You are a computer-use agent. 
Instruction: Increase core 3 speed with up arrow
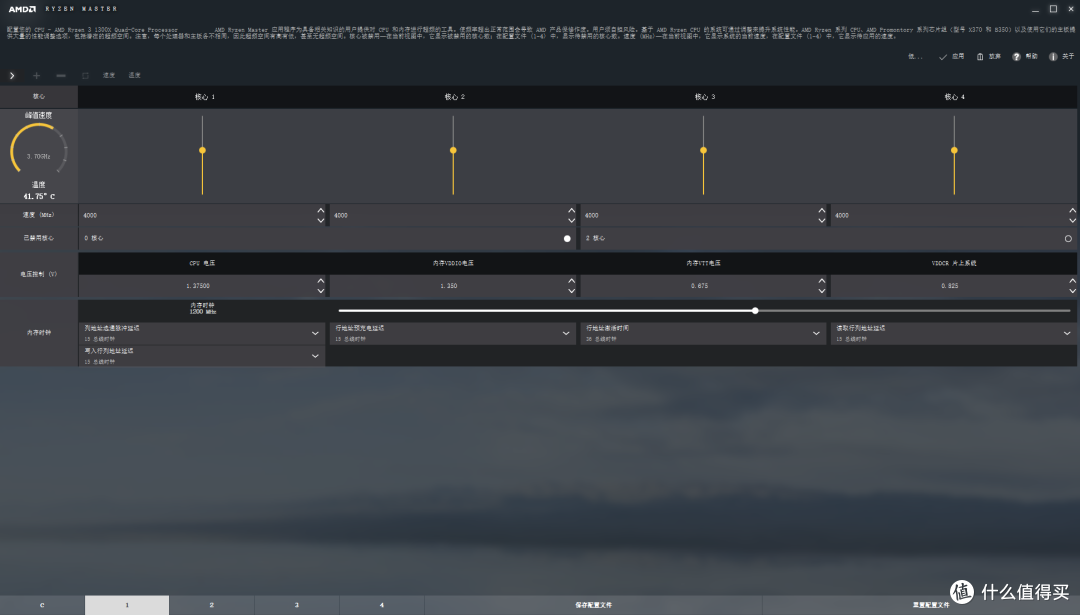pos(822,211)
